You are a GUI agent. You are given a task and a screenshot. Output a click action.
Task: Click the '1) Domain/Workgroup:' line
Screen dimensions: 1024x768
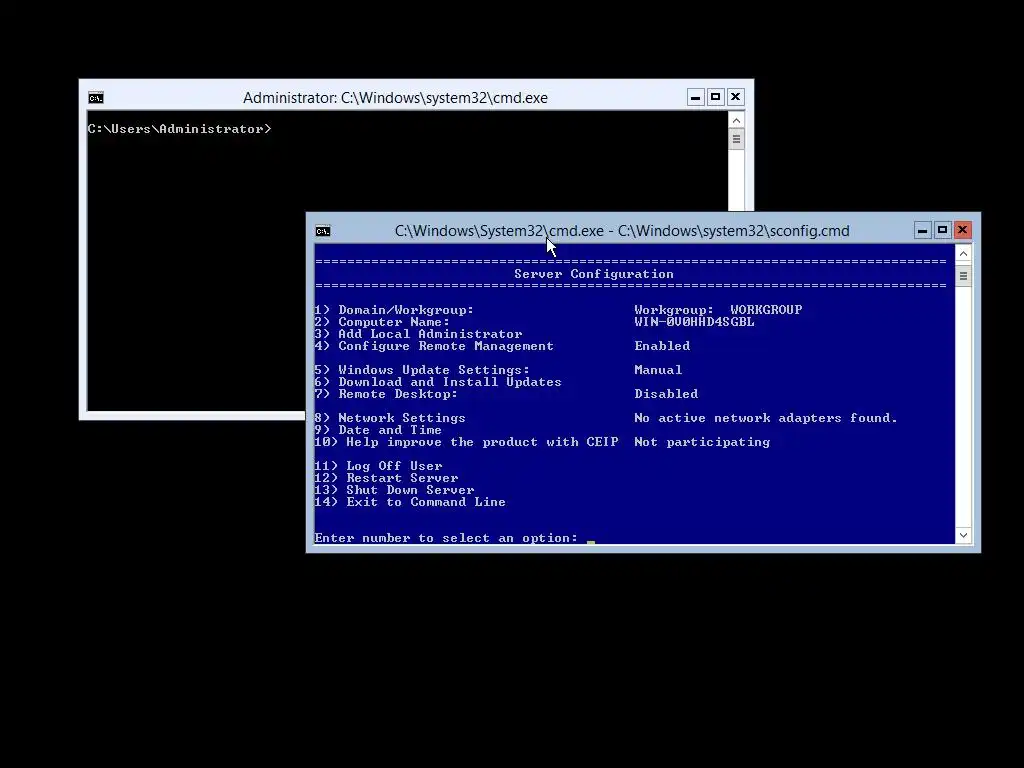(x=394, y=310)
